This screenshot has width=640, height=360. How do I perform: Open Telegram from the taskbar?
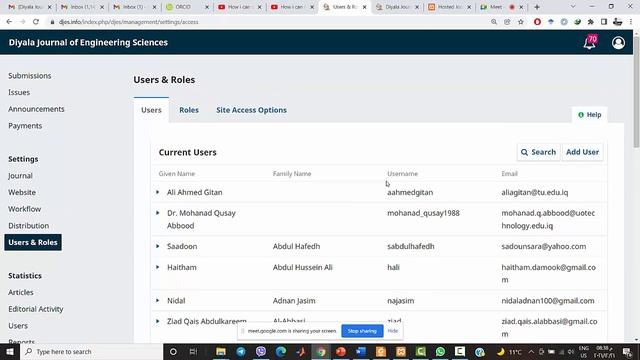click(241, 351)
